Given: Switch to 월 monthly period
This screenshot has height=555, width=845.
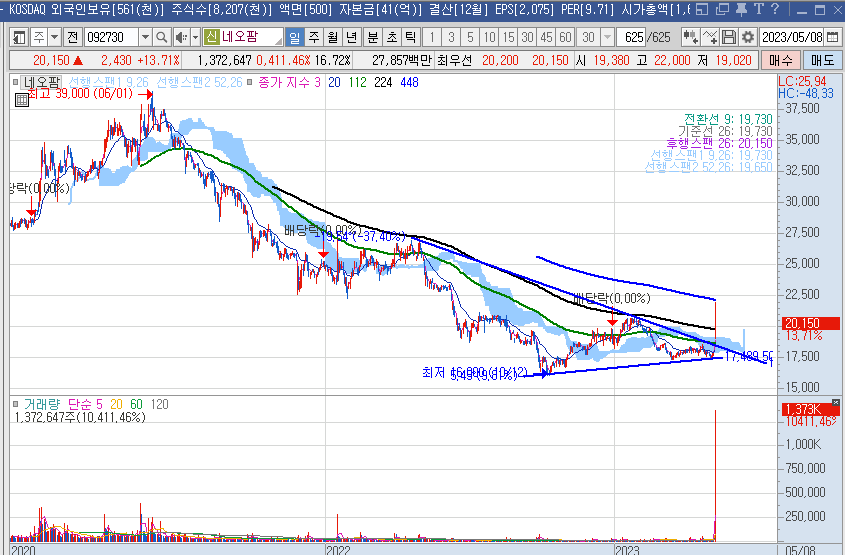Looking at the screenshot, I should point(333,37).
